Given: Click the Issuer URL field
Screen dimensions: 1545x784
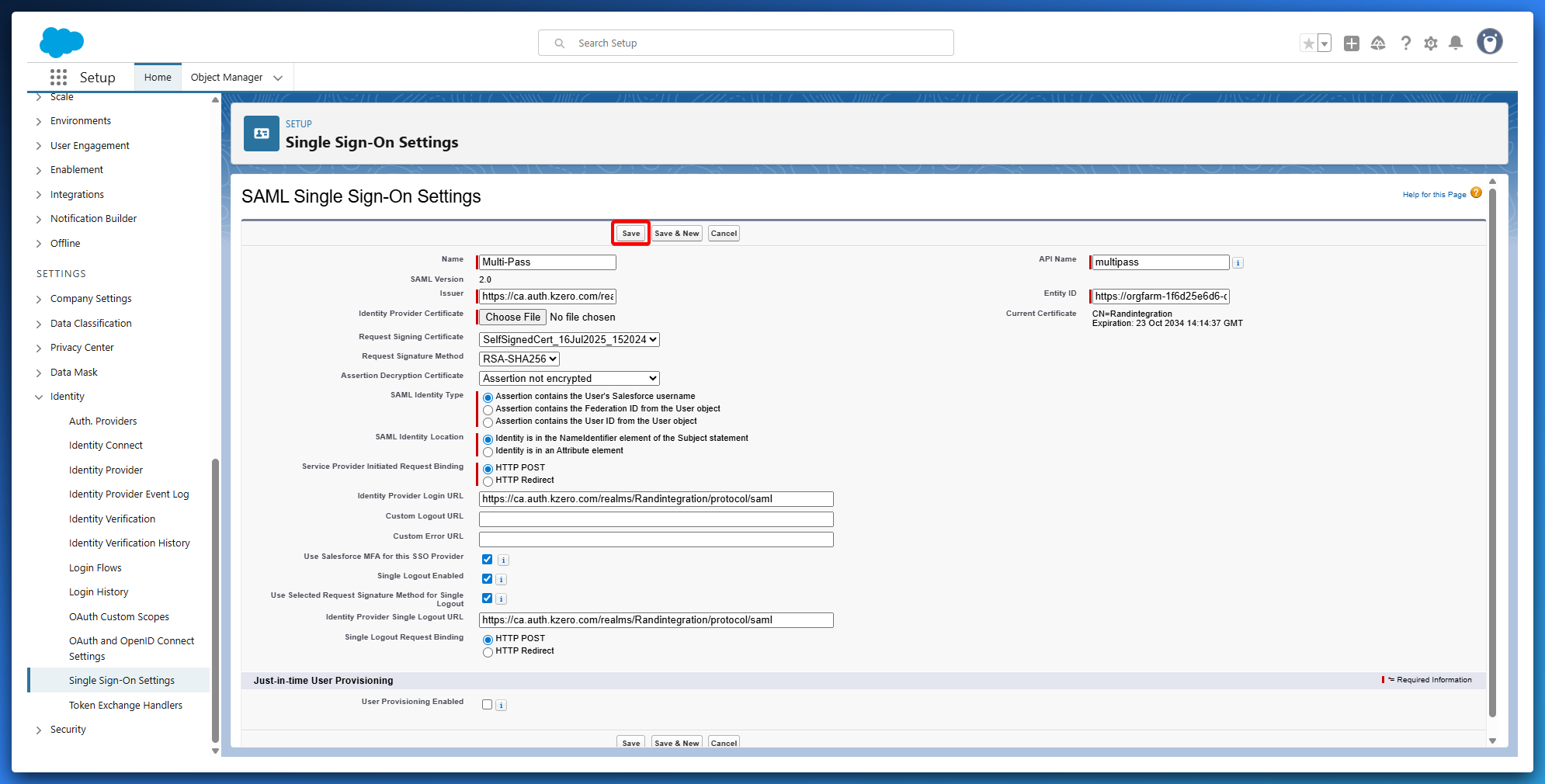Looking at the screenshot, I should (547, 297).
